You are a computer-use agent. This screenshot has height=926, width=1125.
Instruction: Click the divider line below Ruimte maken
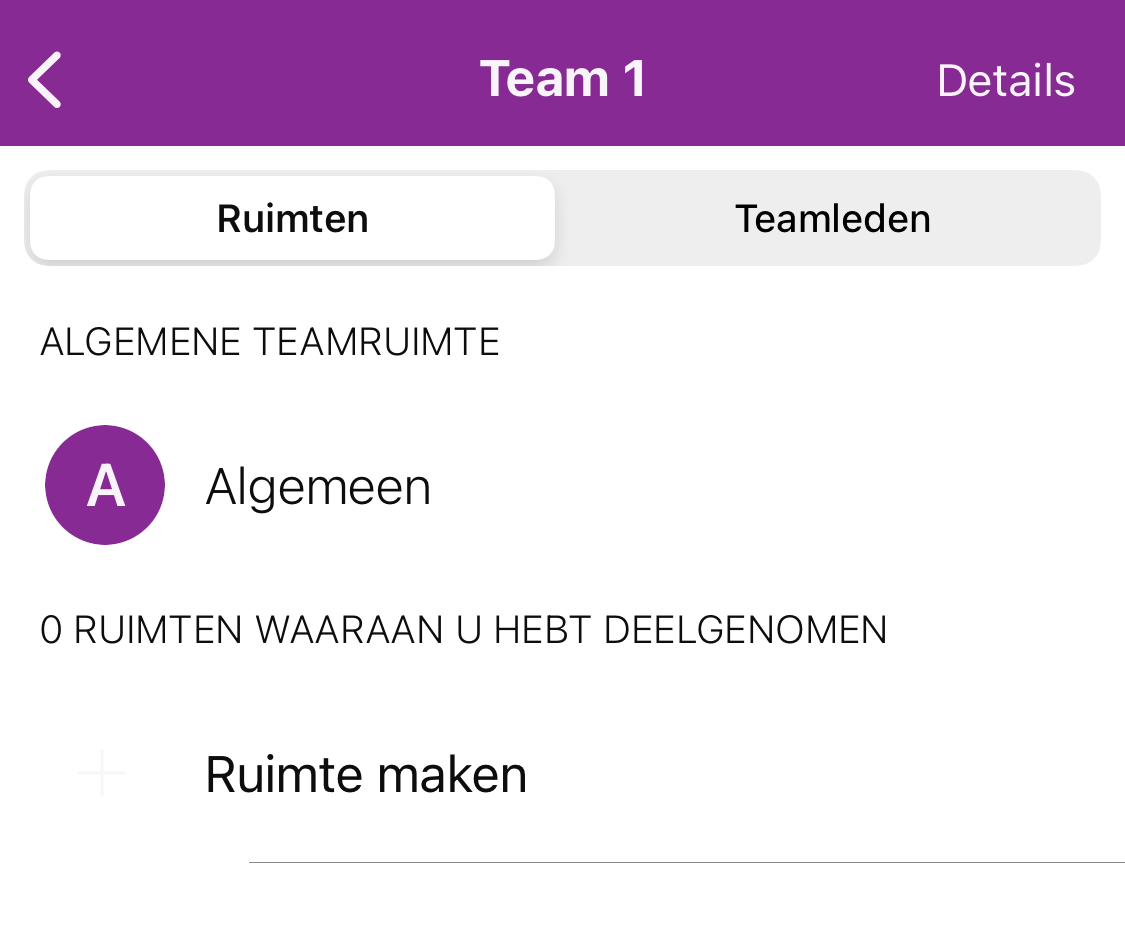pos(686,862)
